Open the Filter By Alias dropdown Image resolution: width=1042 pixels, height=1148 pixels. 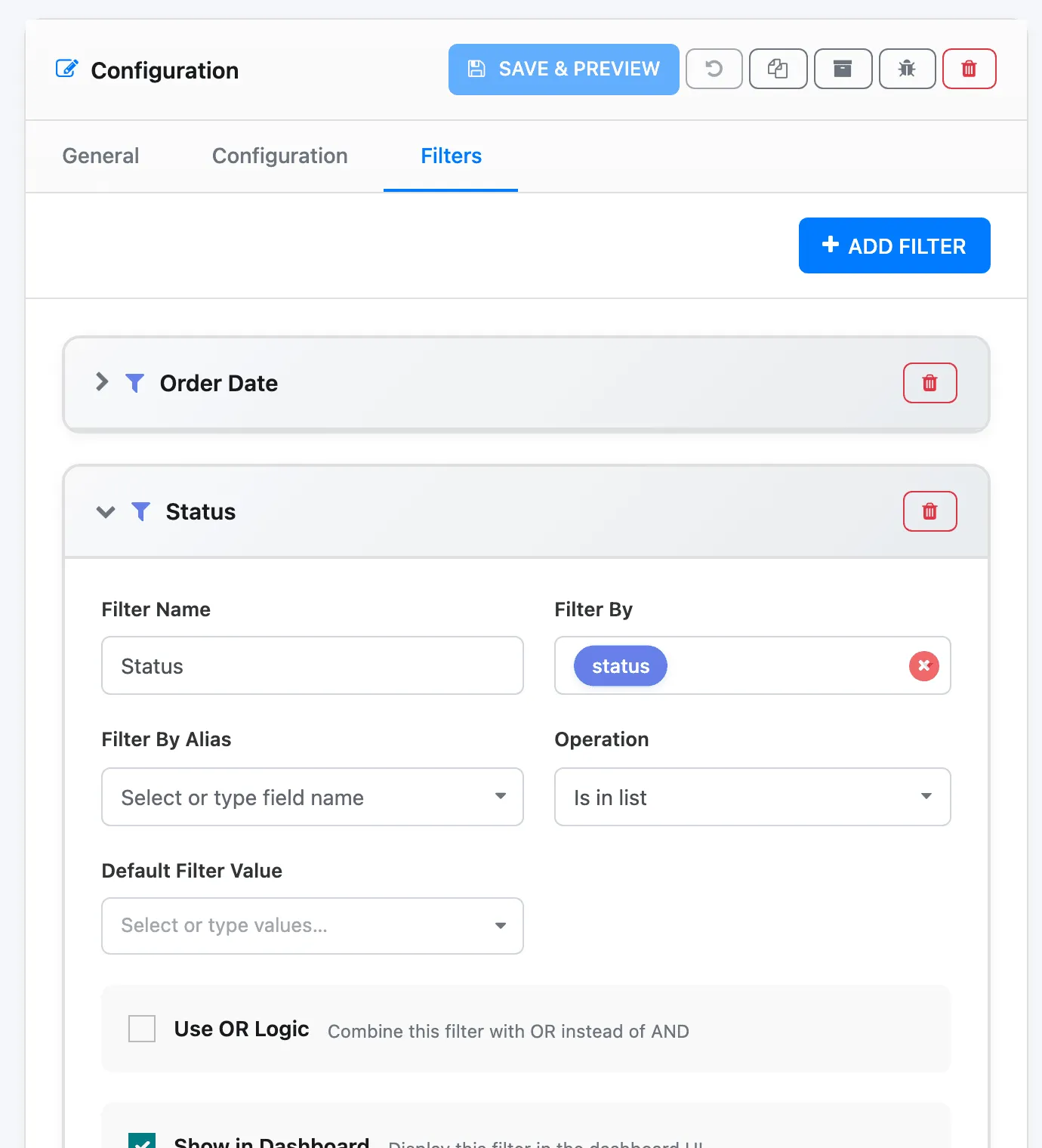point(313,797)
